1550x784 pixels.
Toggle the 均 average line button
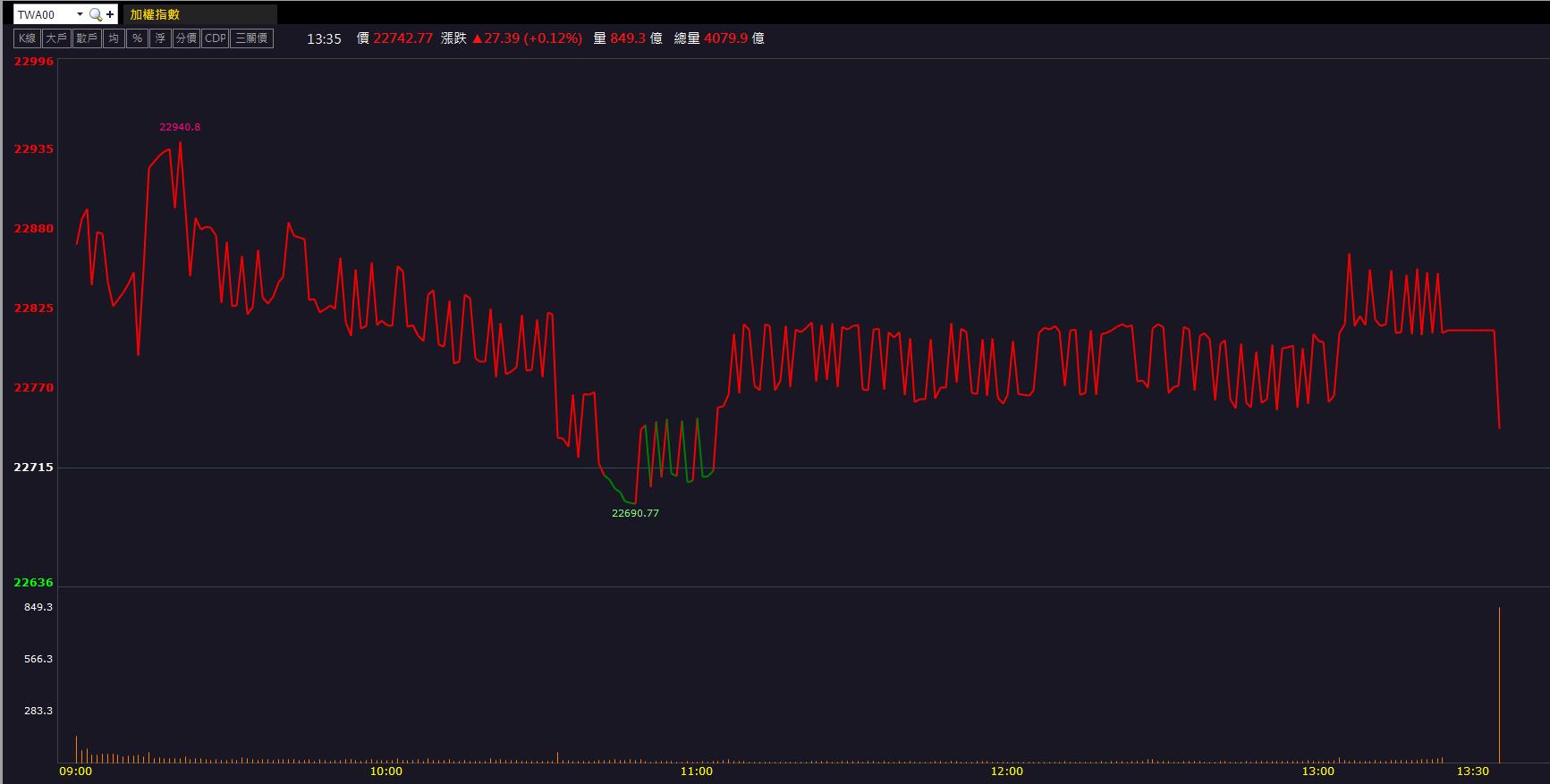[x=114, y=38]
